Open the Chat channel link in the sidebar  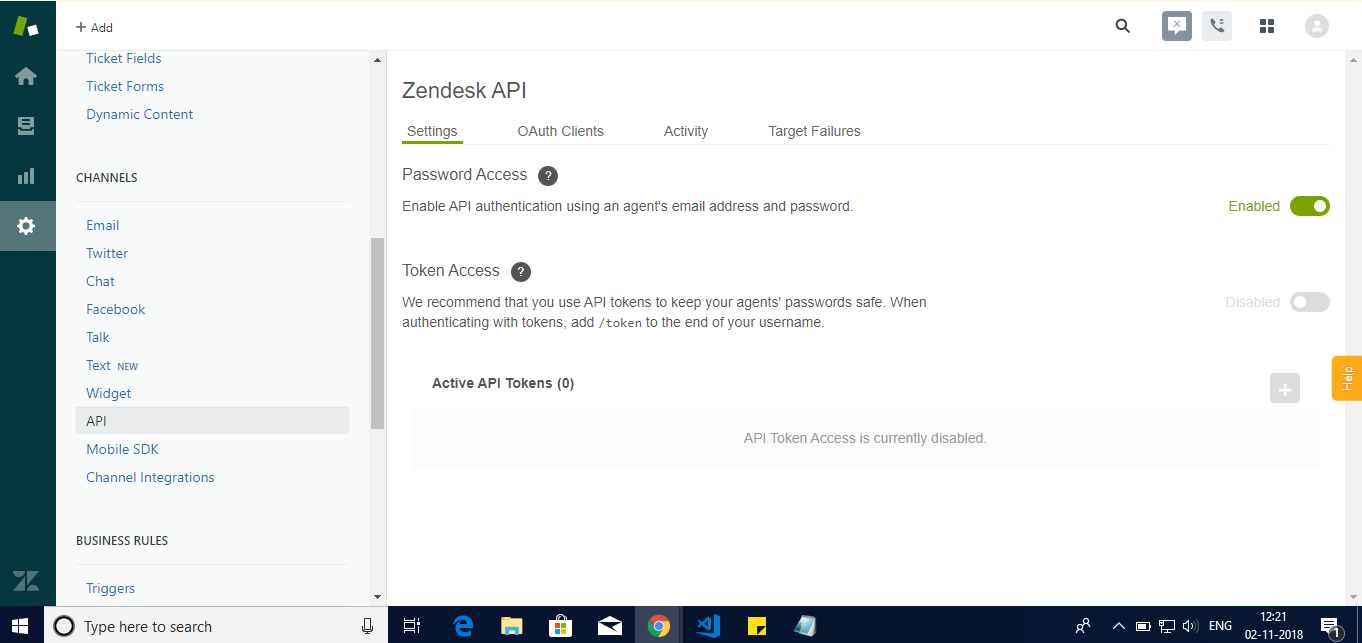pos(100,281)
